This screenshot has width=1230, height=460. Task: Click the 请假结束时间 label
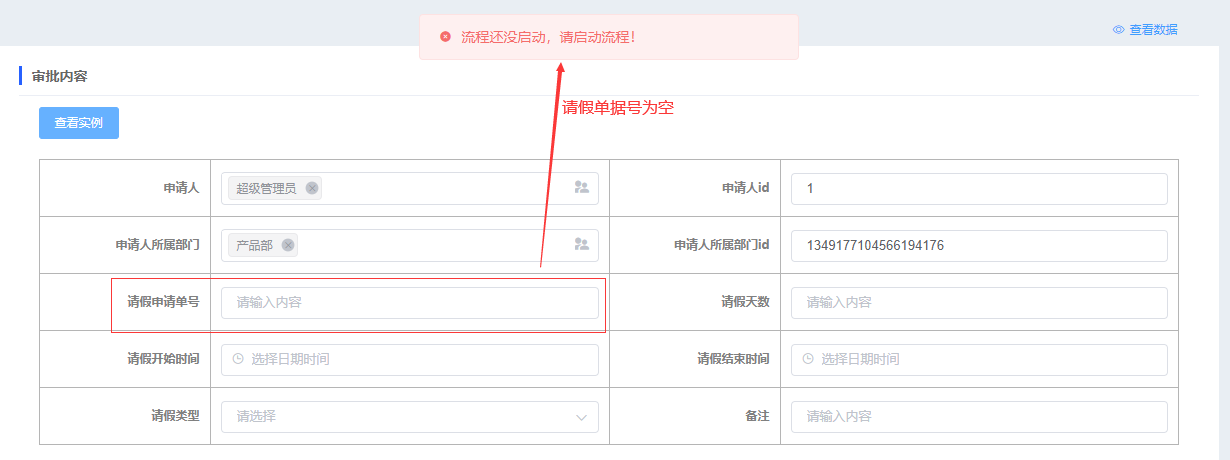tap(733, 358)
